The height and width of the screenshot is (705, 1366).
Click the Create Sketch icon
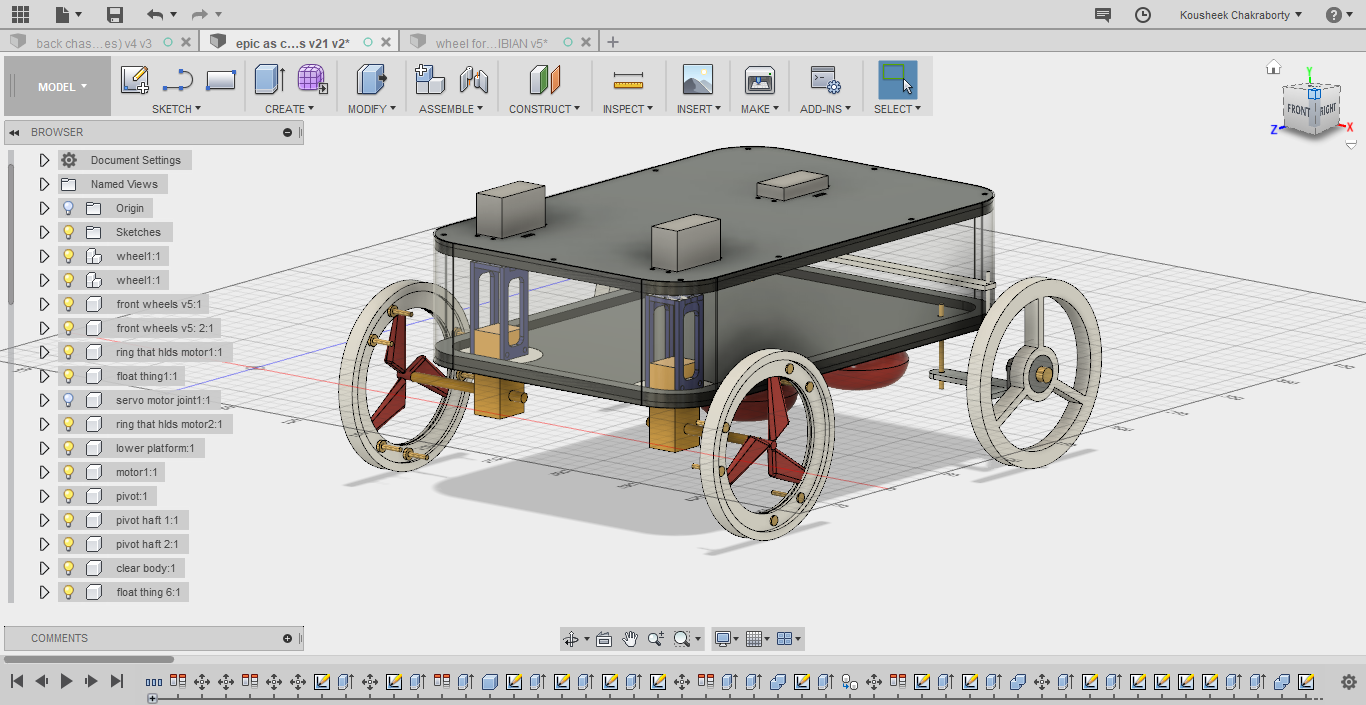click(135, 80)
